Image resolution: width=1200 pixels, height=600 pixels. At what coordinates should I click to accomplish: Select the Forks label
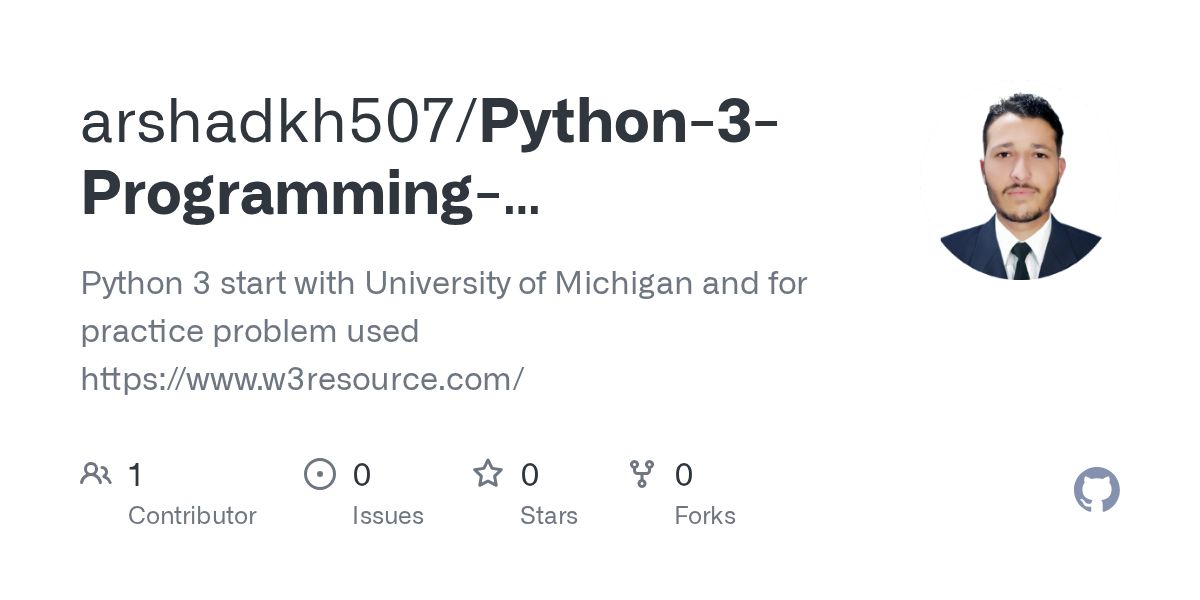coord(705,516)
